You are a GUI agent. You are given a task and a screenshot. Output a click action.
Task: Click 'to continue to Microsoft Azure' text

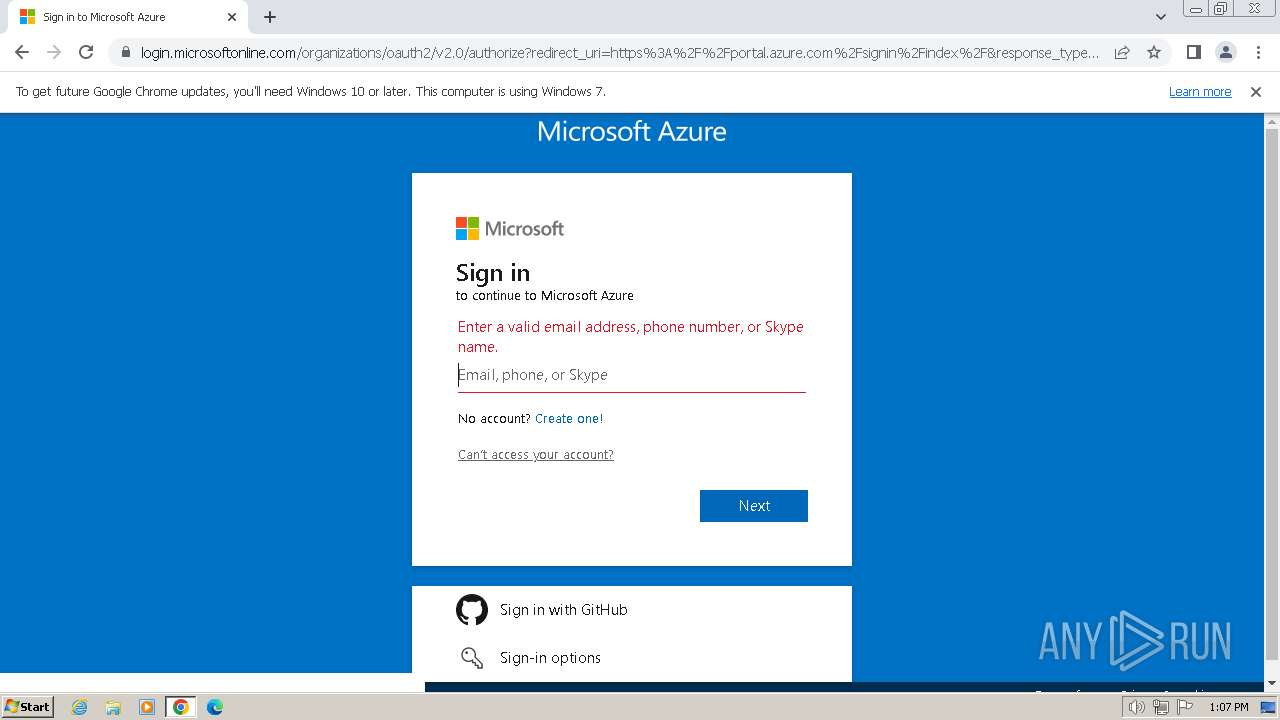point(545,296)
